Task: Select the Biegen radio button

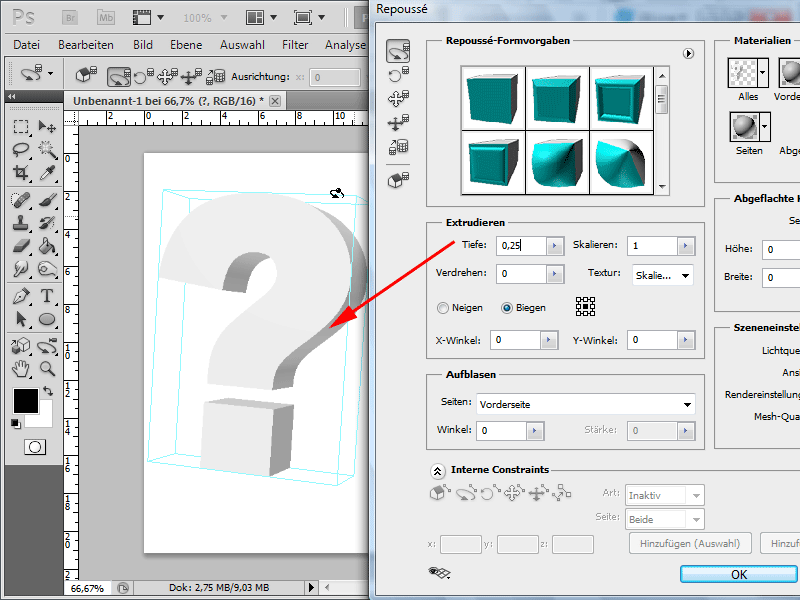Action: tap(507, 308)
